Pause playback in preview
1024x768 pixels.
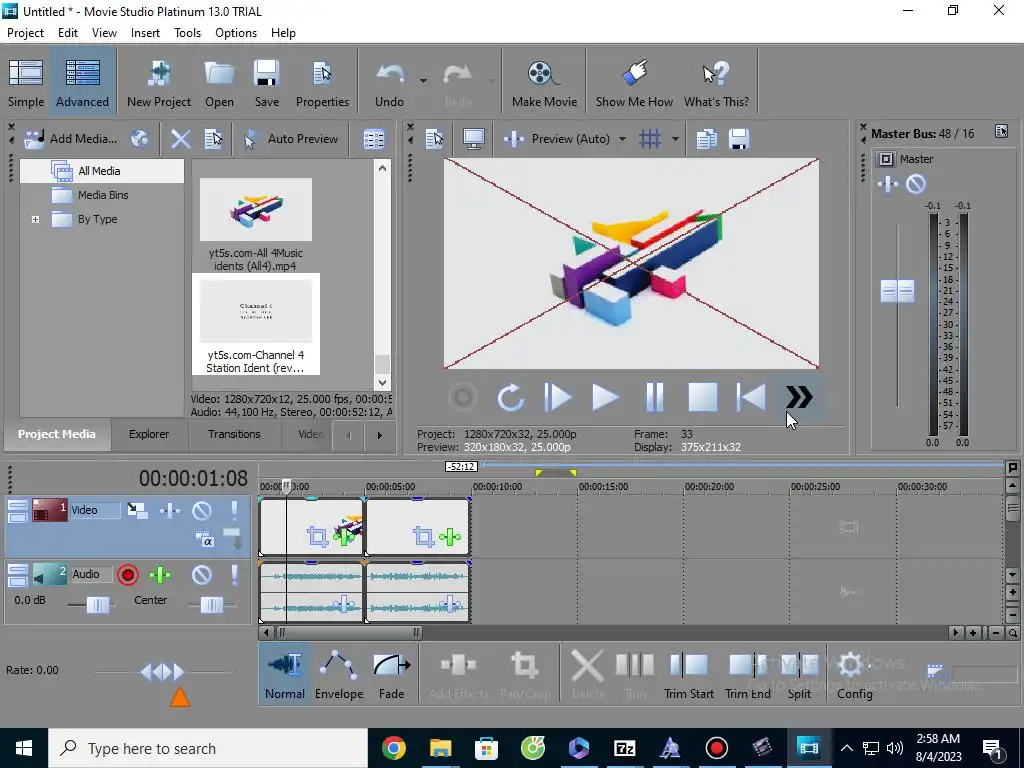pos(654,397)
